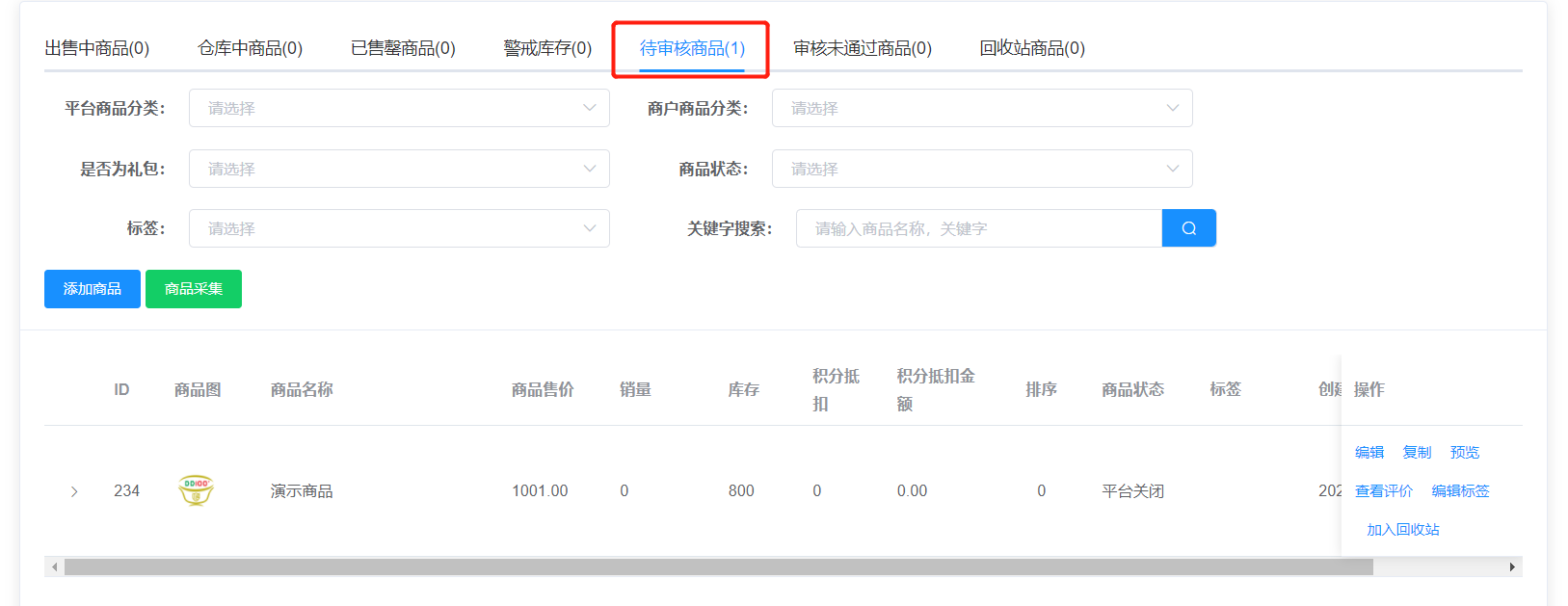Click the green 商品采集 button
Screen dimensions: 1568x606
point(194,289)
